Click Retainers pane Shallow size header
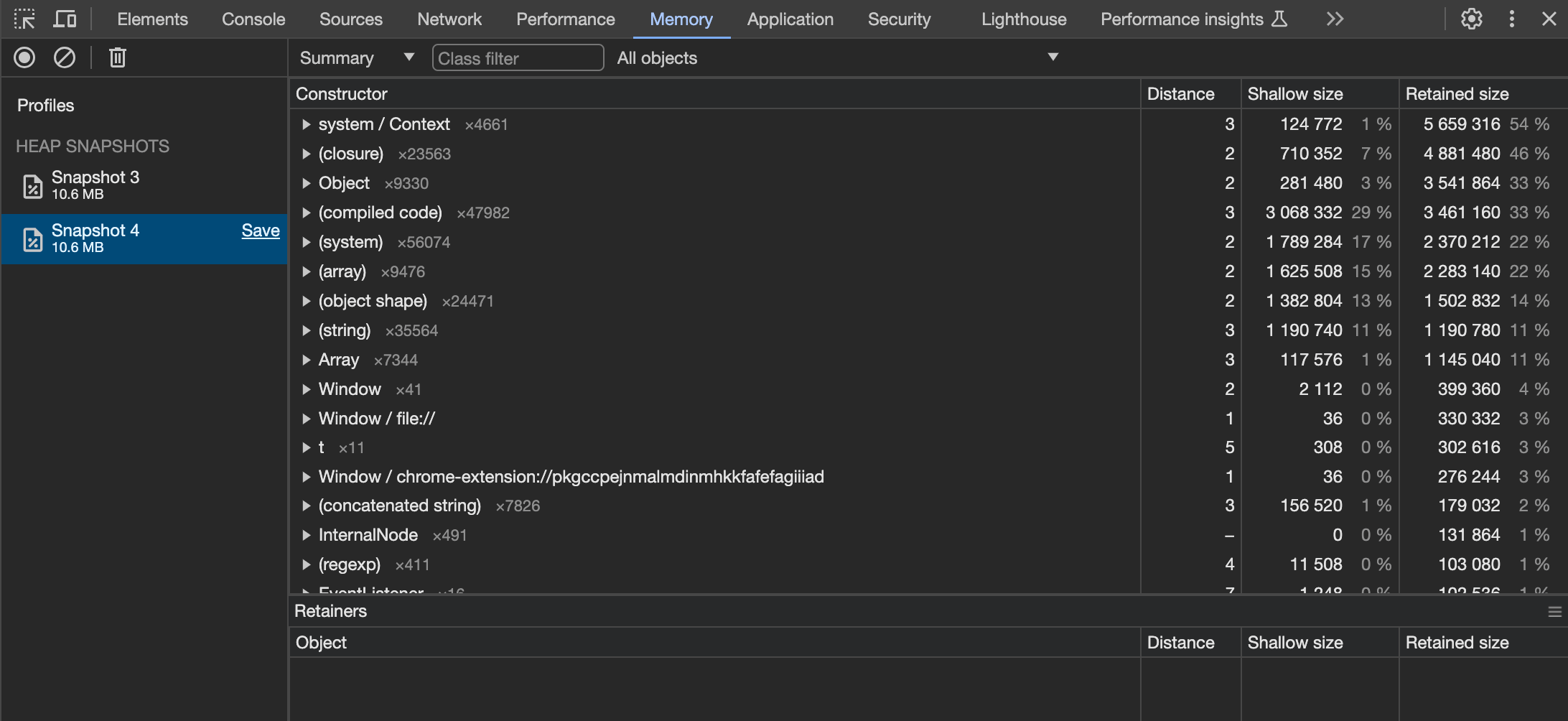The image size is (1568, 721). click(x=1320, y=643)
